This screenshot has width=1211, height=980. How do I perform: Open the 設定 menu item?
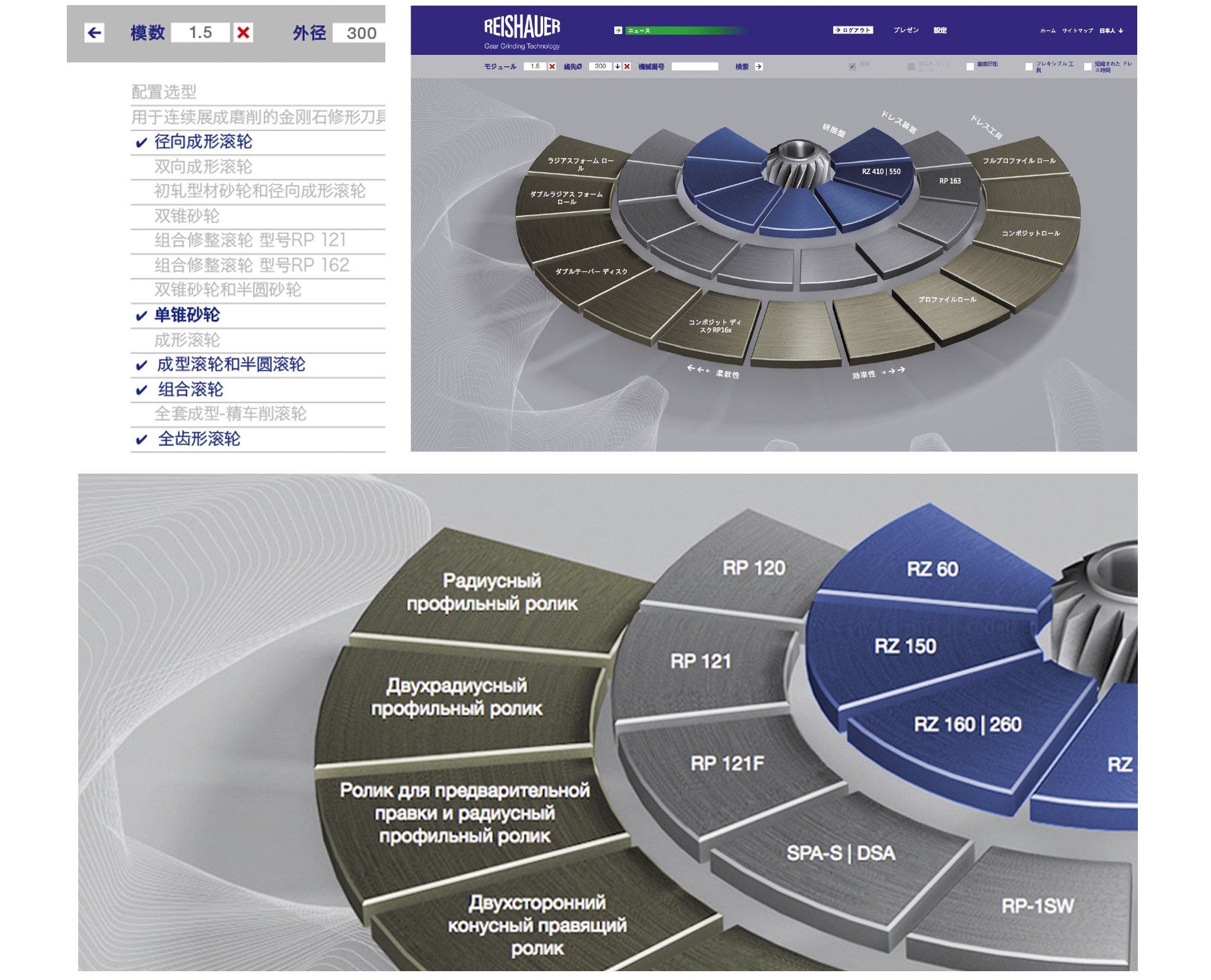point(940,30)
